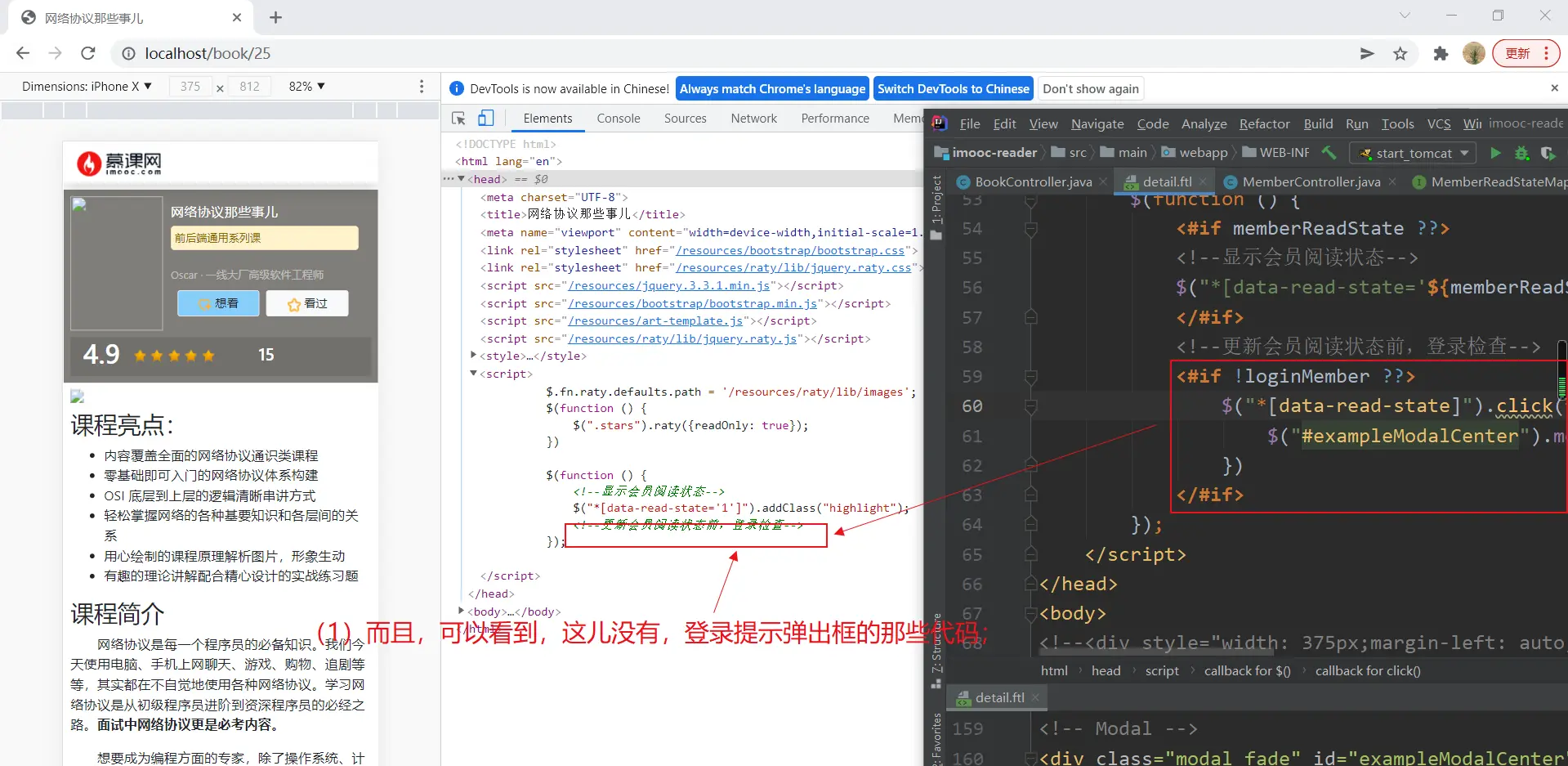Open the 82% zoom level dropdown

(306, 87)
